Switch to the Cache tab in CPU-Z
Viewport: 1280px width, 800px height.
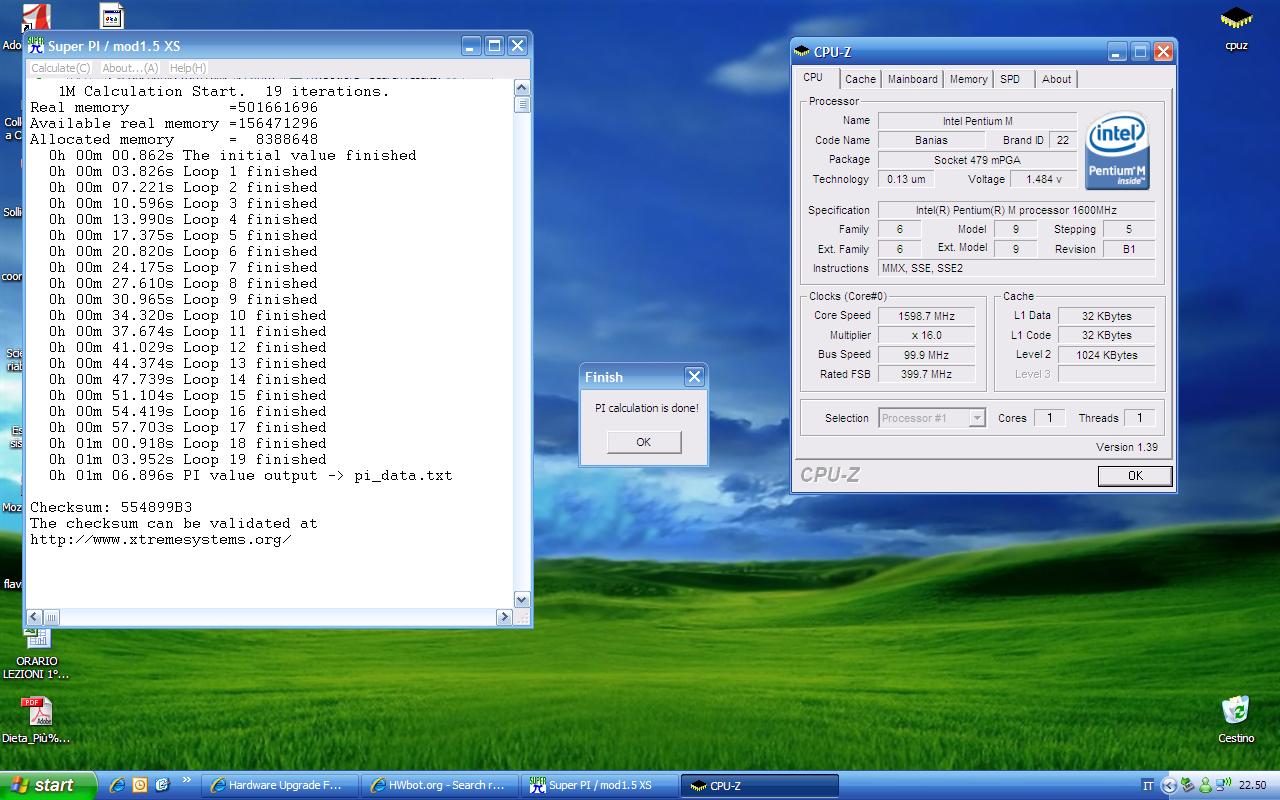point(860,79)
